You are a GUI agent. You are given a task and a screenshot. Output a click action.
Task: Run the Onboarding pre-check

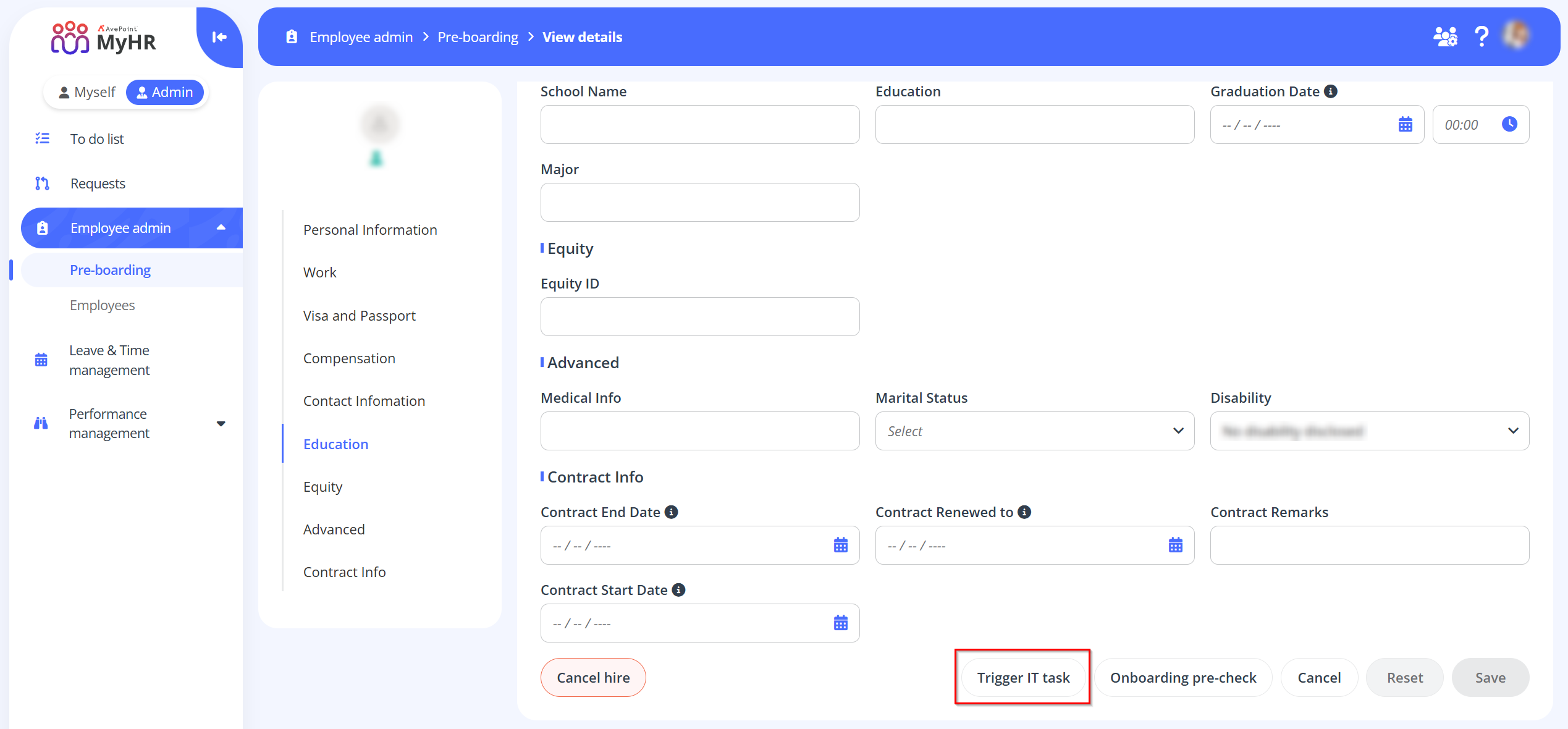[1183, 677]
